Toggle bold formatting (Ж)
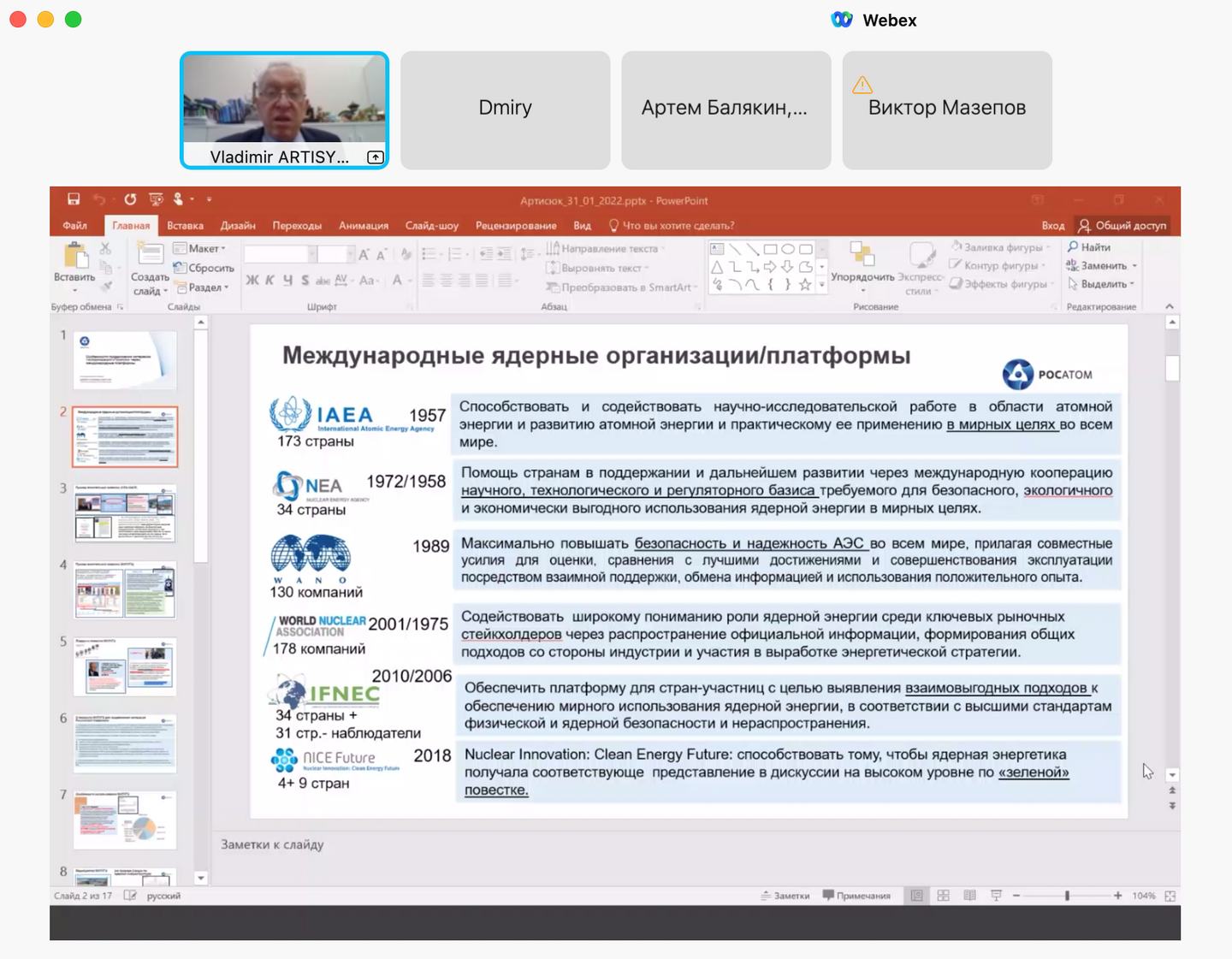The width and height of the screenshot is (1232, 959). [252, 280]
